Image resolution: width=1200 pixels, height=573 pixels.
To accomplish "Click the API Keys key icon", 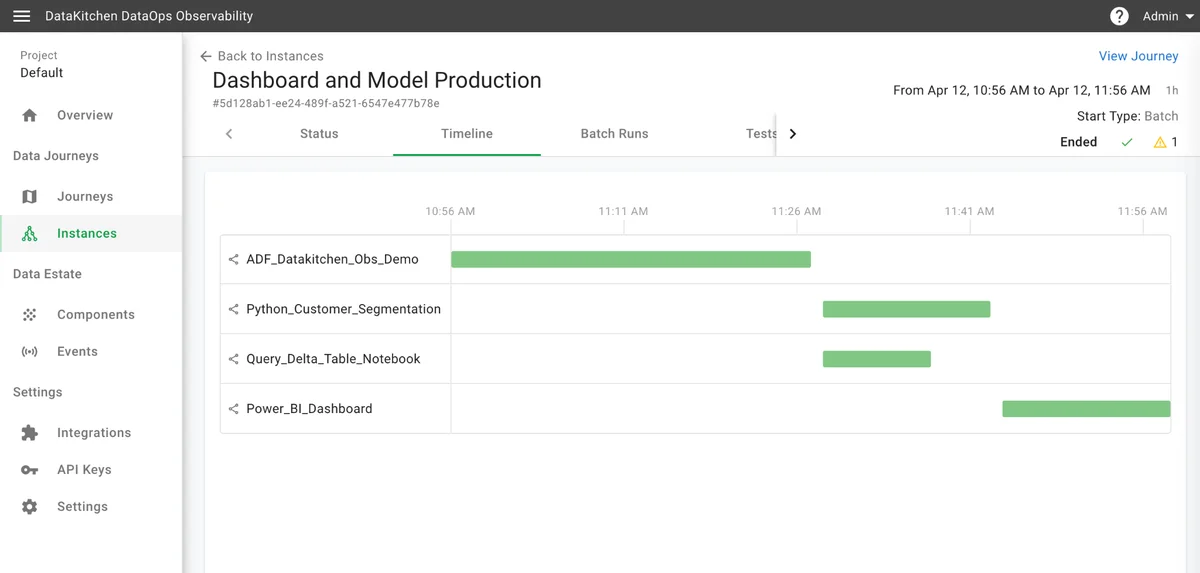I will click(29, 470).
